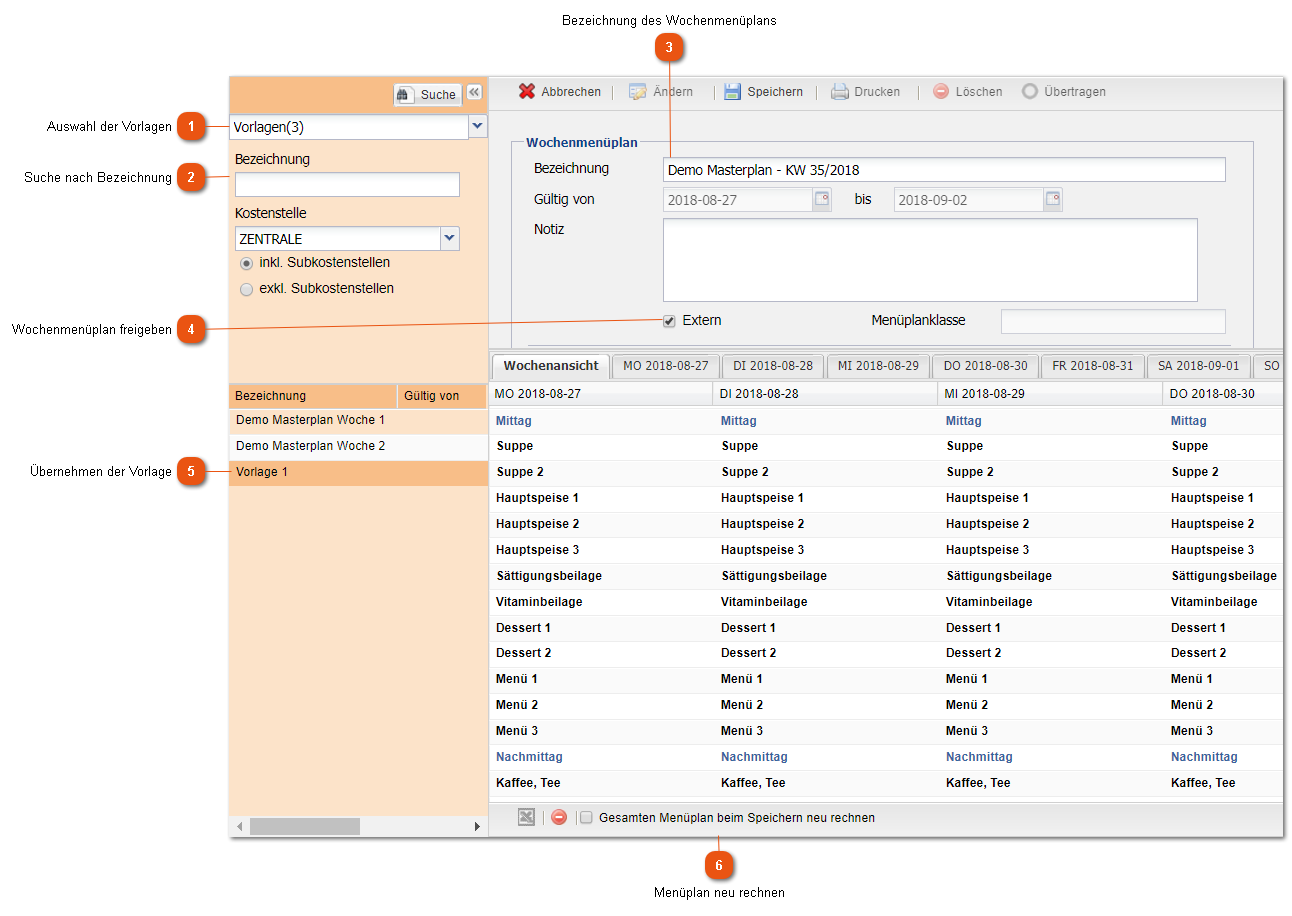Enable Gesamten Menüplan beim Speichern neu rechnen
The image size is (1292, 916).
(587, 817)
